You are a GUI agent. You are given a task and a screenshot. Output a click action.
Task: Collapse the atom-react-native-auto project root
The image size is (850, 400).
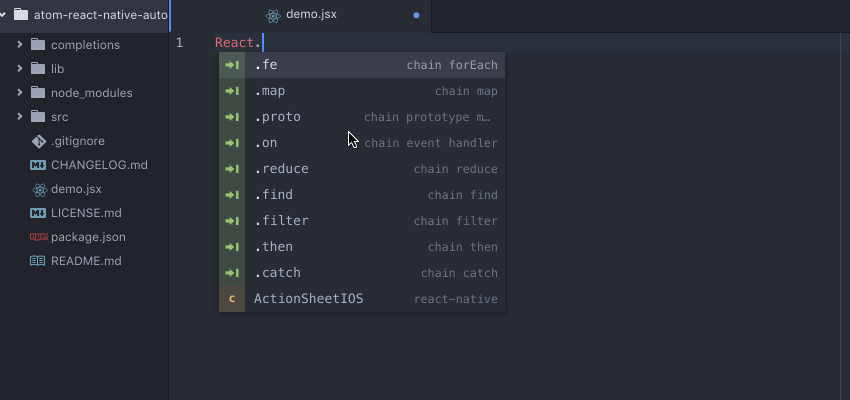click(5, 15)
